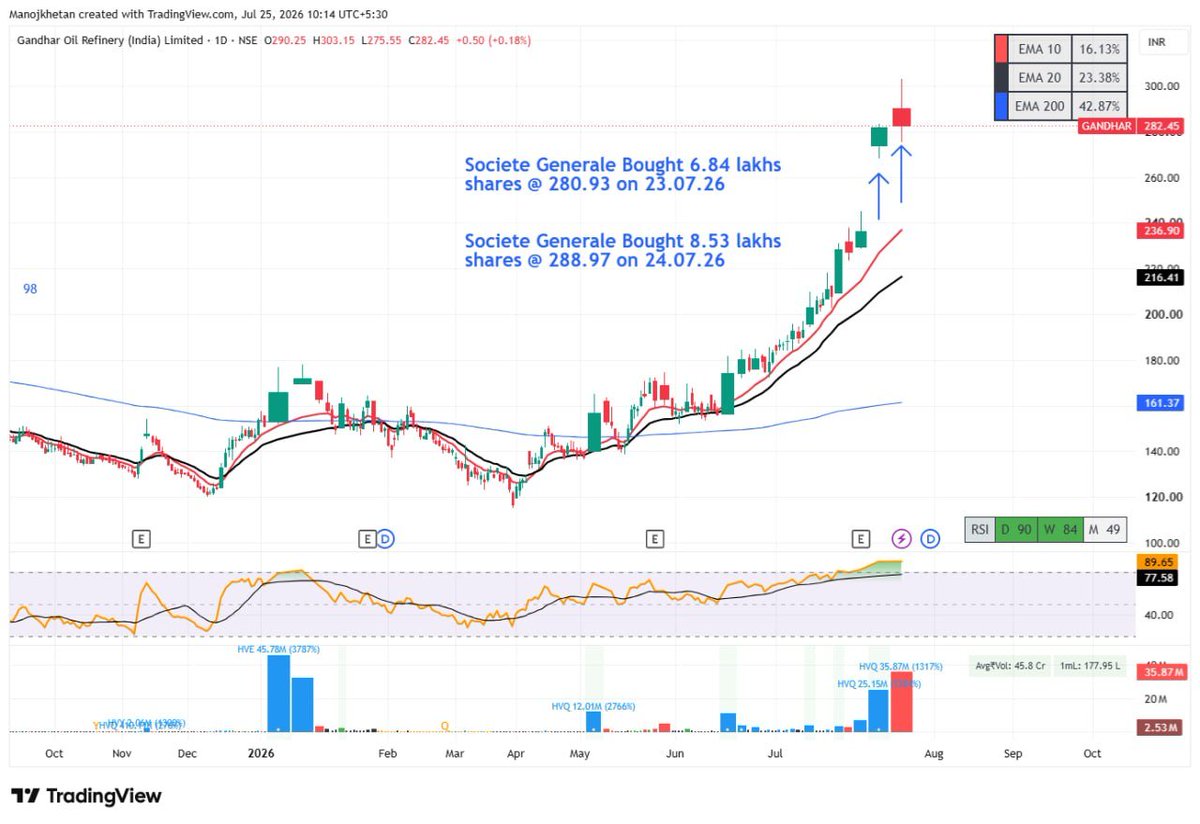This screenshot has height=824, width=1200.
Task: Click the tallest blue January volume bar
Action: point(278,694)
